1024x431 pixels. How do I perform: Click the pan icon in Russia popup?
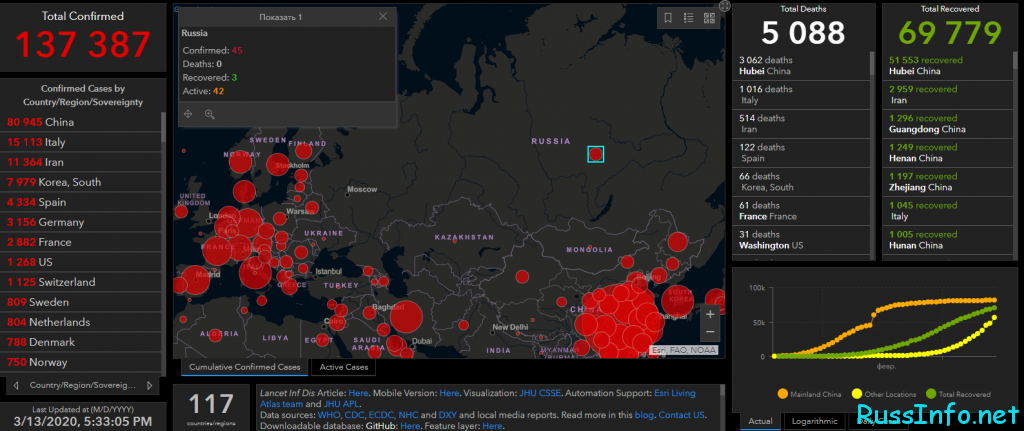(188, 114)
